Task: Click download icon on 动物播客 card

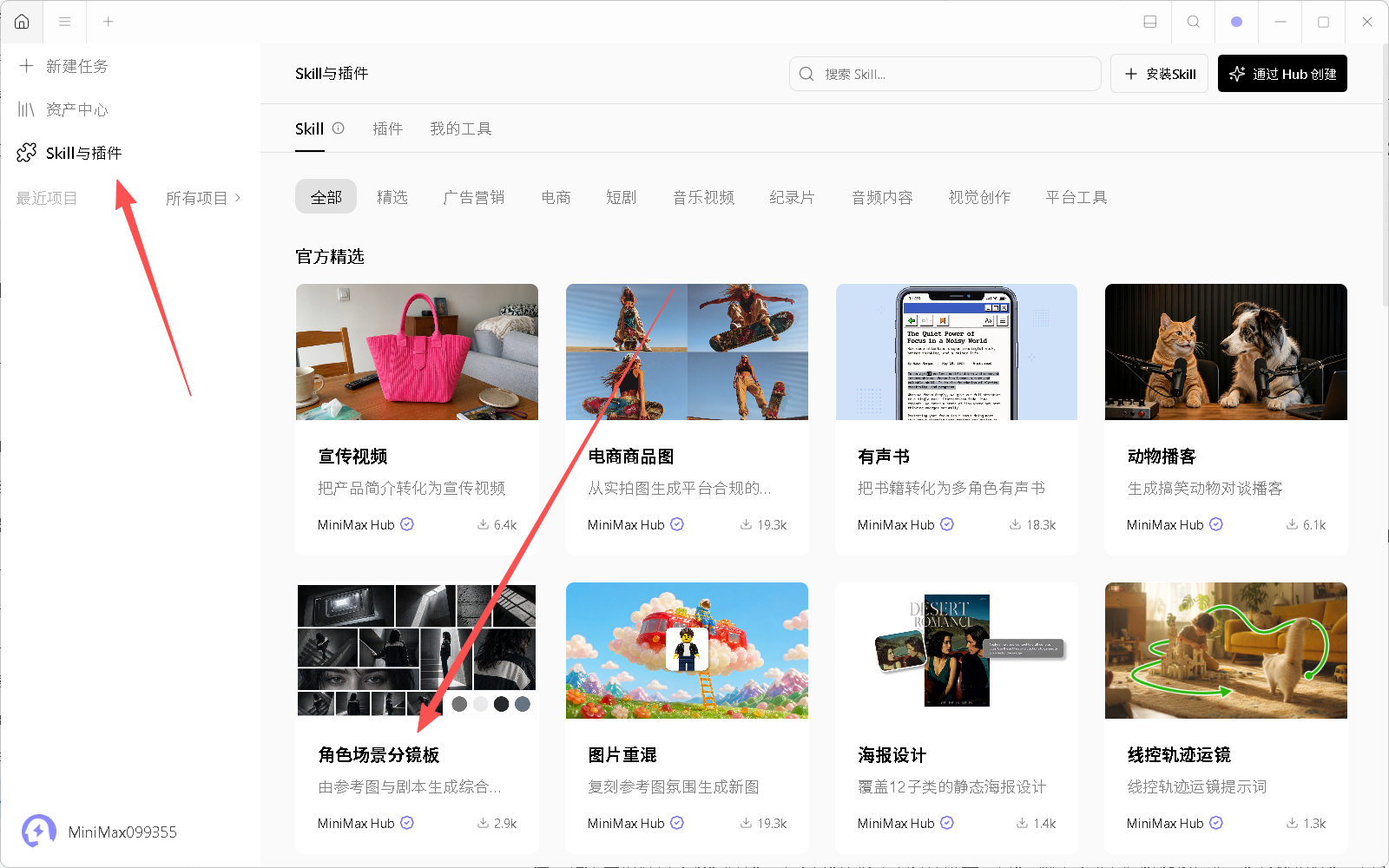Action: tap(1292, 524)
